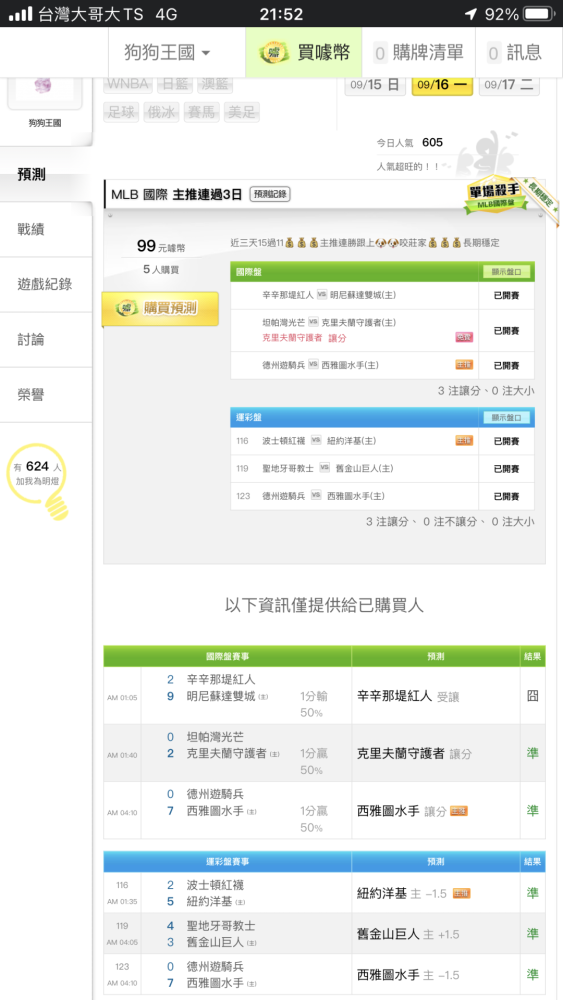563x1000 pixels.
Task: Click the coin icon in 買噱幣 button
Action: pos(274,52)
